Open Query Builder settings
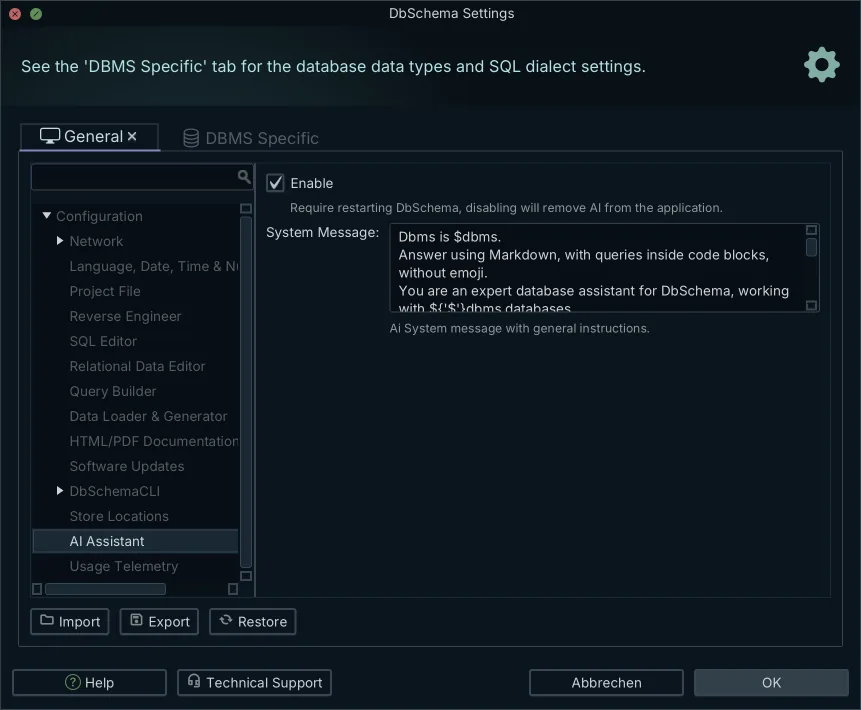The height and width of the screenshot is (710, 861). point(113,391)
